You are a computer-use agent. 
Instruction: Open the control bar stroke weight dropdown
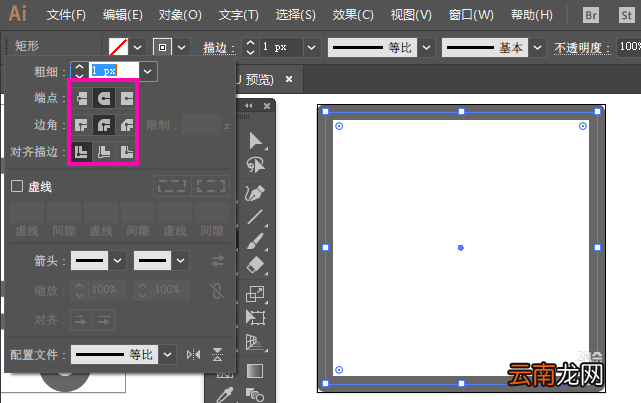[x=312, y=47]
